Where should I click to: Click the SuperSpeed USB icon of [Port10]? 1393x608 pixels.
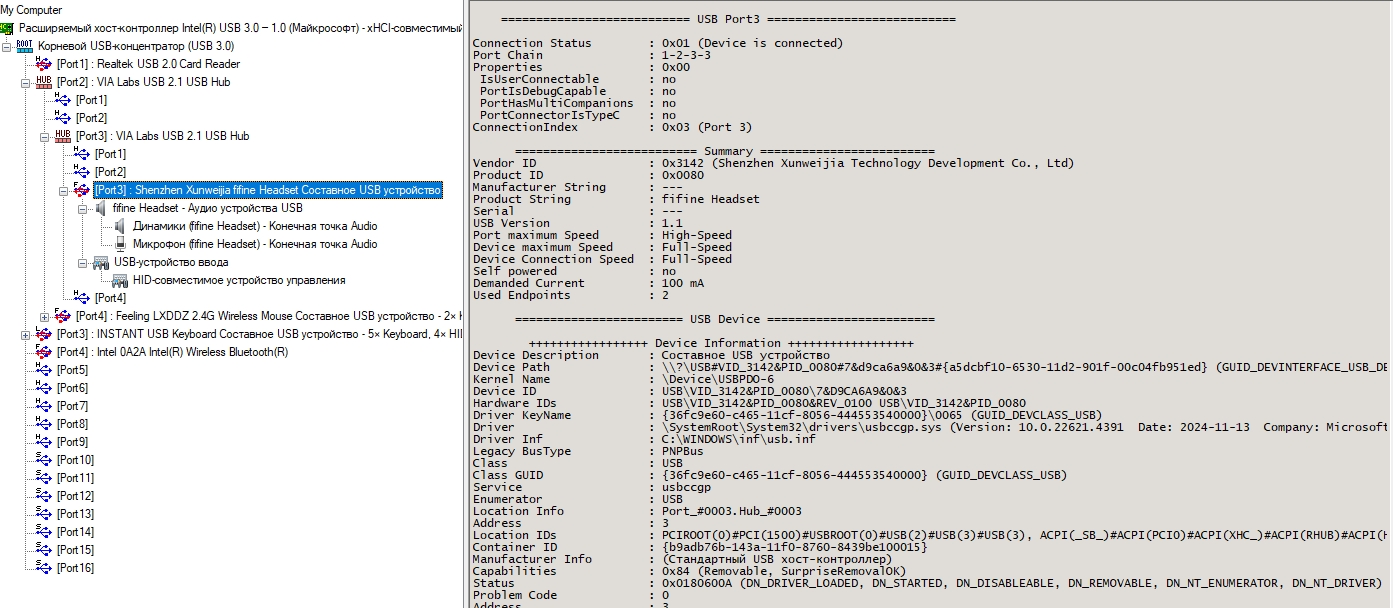point(44,460)
